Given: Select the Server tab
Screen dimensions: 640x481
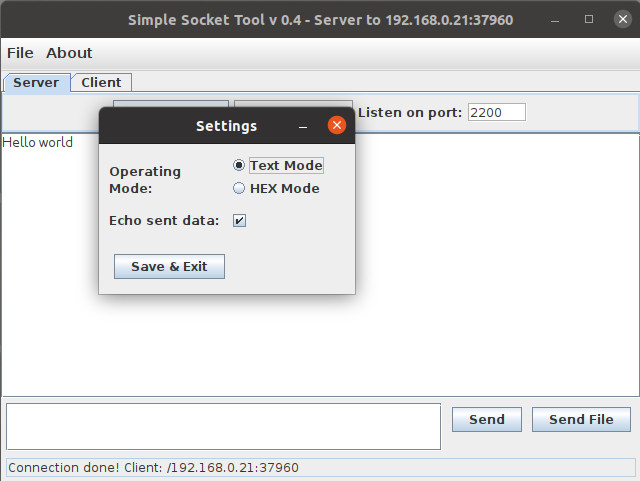Looking at the screenshot, I should pyautogui.click(x=36, y=82).
